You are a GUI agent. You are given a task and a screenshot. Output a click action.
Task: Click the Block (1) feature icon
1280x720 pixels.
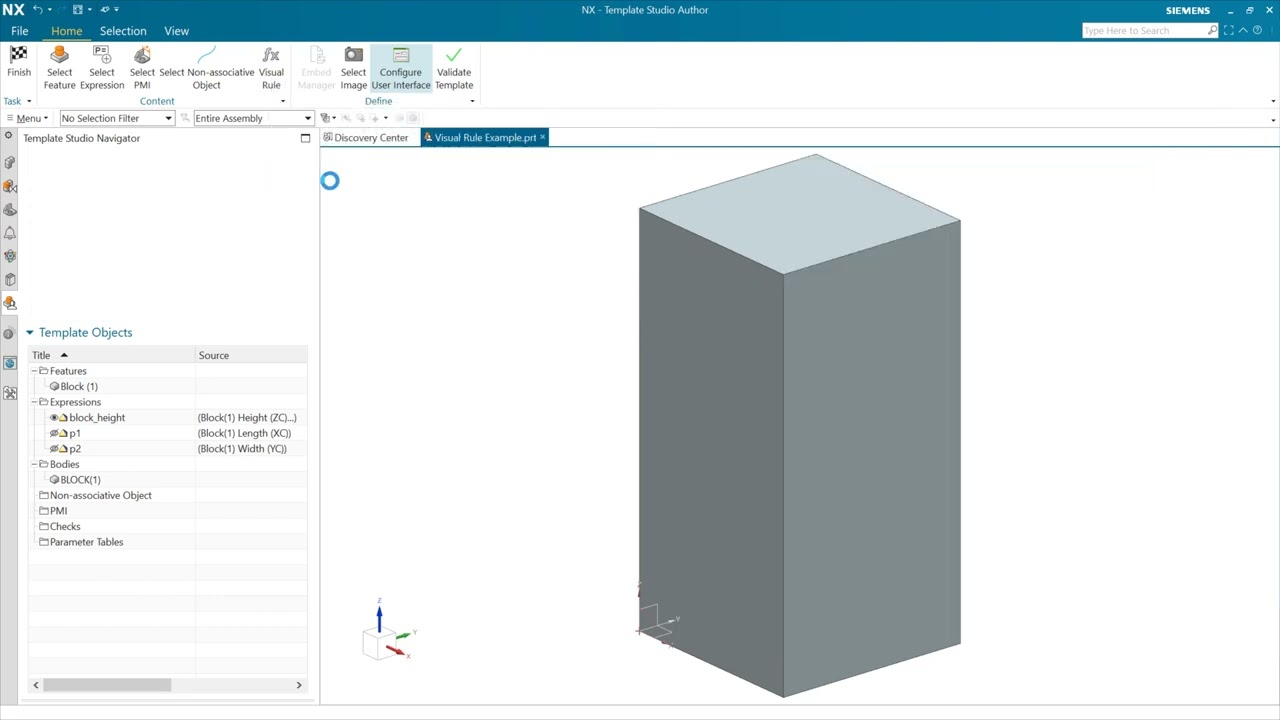(x=54, y=386)
